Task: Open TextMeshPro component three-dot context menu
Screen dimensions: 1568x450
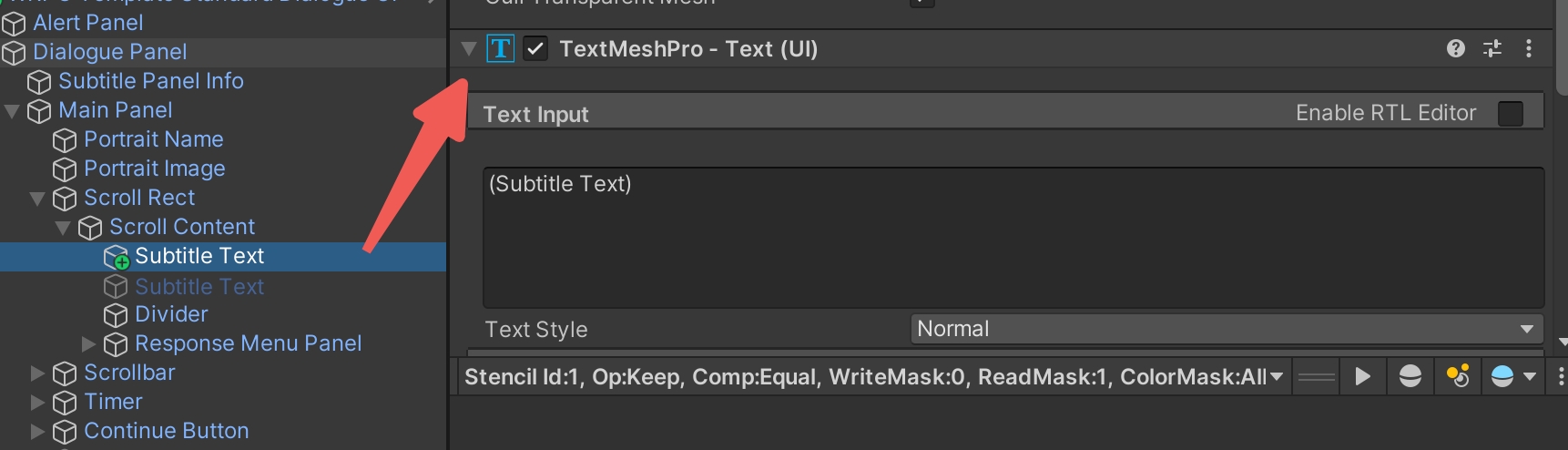Action: pos(1529,48)
